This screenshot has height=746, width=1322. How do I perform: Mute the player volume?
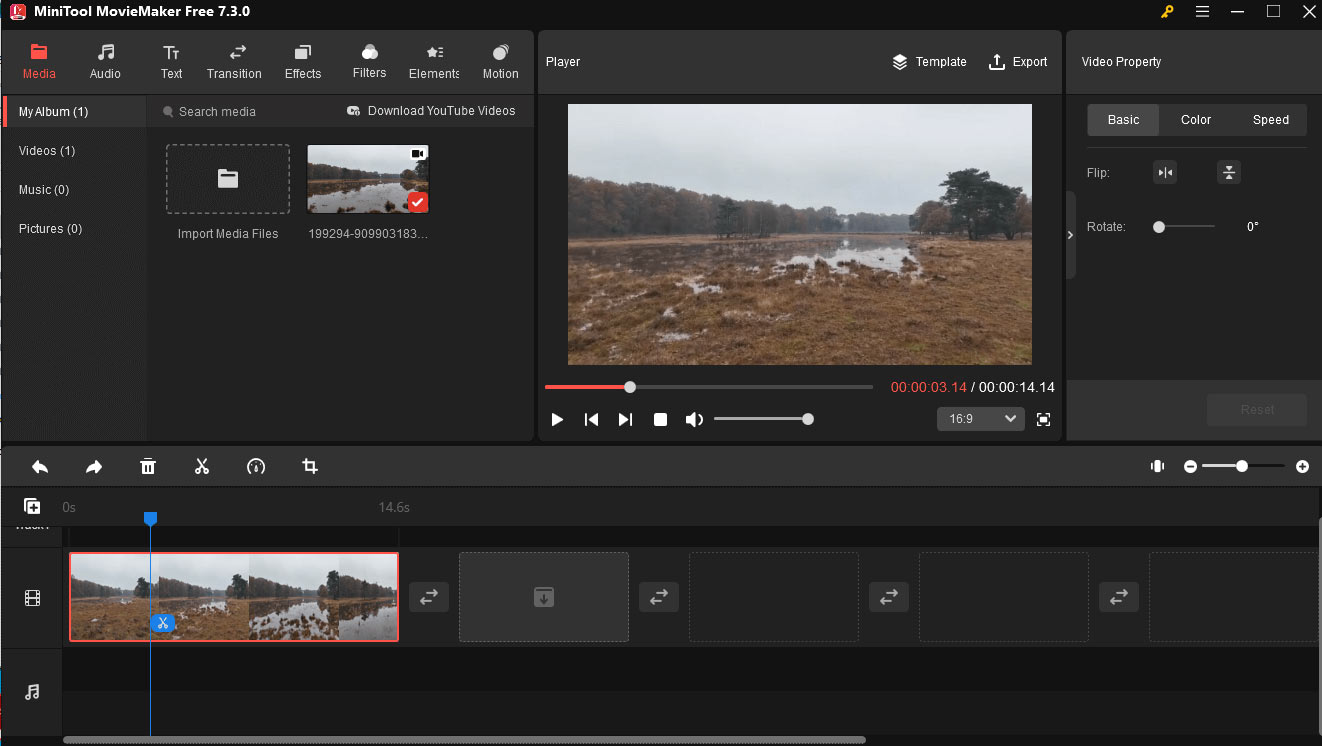(x=693, y=420)
